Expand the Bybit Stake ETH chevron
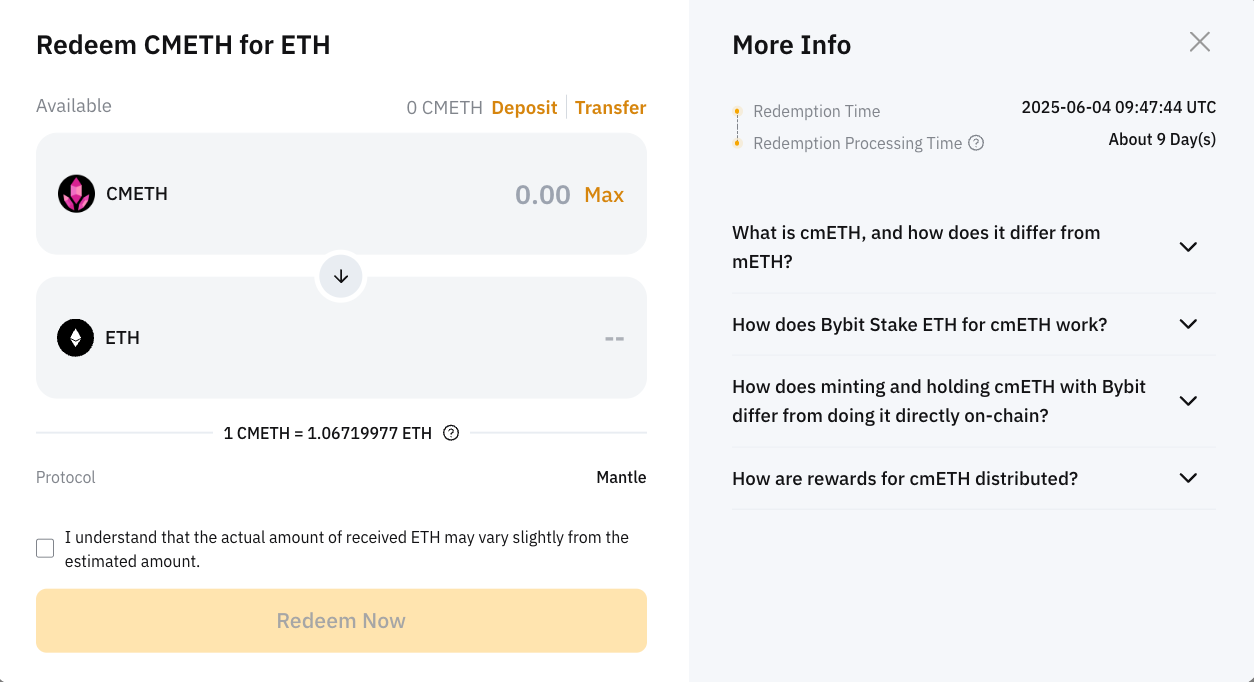Screen dimensions: 1254x682 tap(1188, 324)
